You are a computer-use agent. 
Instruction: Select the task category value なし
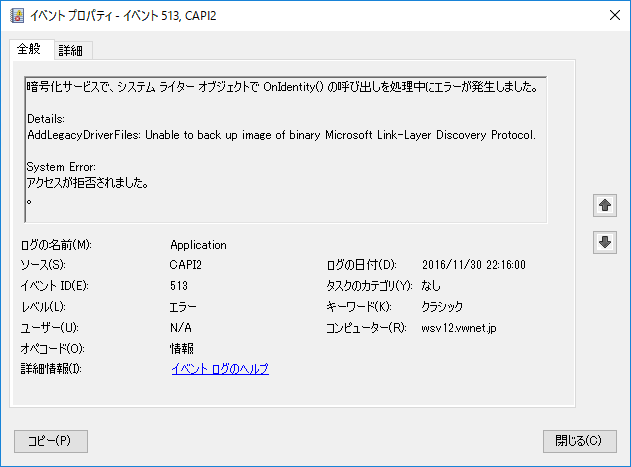coord(432,286)
